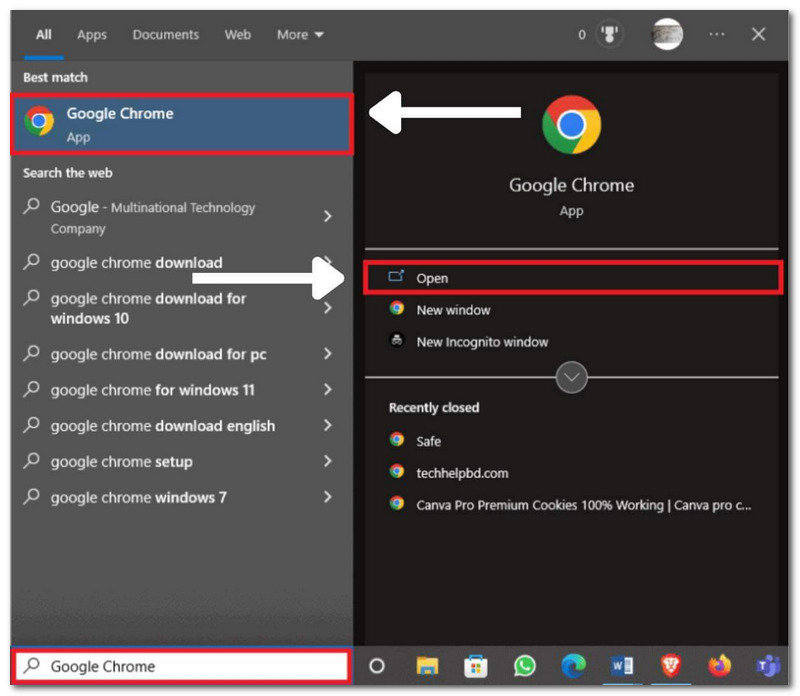Choose New window action

[572, 310]
